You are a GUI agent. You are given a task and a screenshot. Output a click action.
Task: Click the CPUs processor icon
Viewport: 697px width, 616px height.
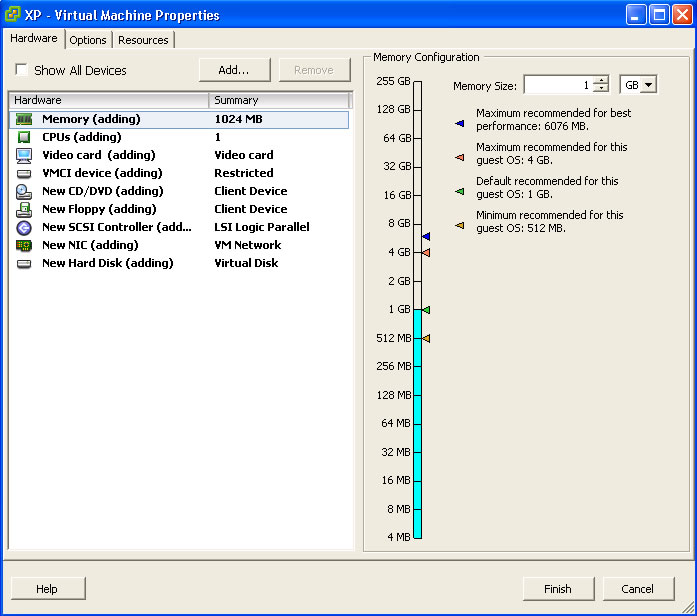click(24, 137)
